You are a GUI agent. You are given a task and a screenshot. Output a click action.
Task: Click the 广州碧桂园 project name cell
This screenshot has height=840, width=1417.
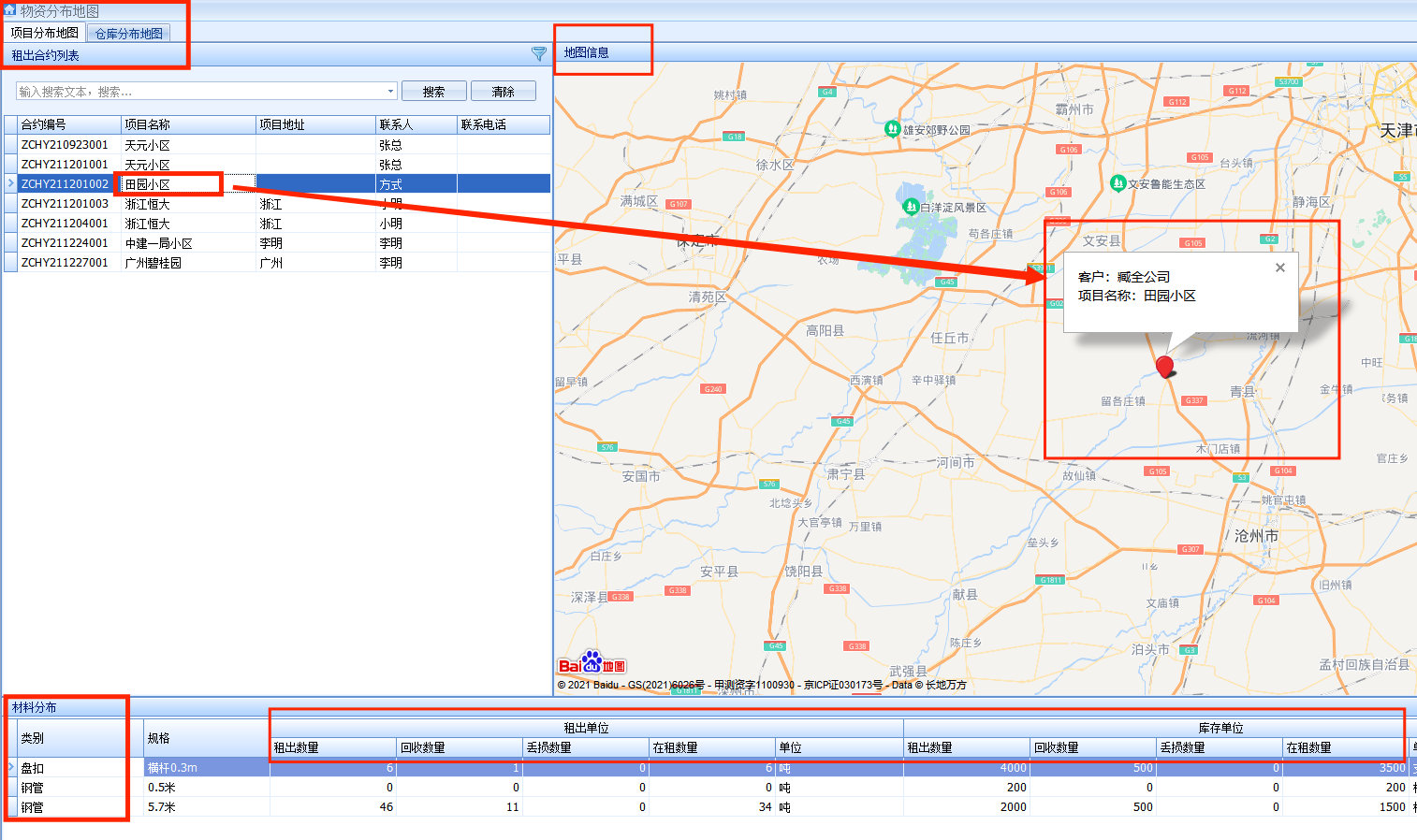coord(188,263)
